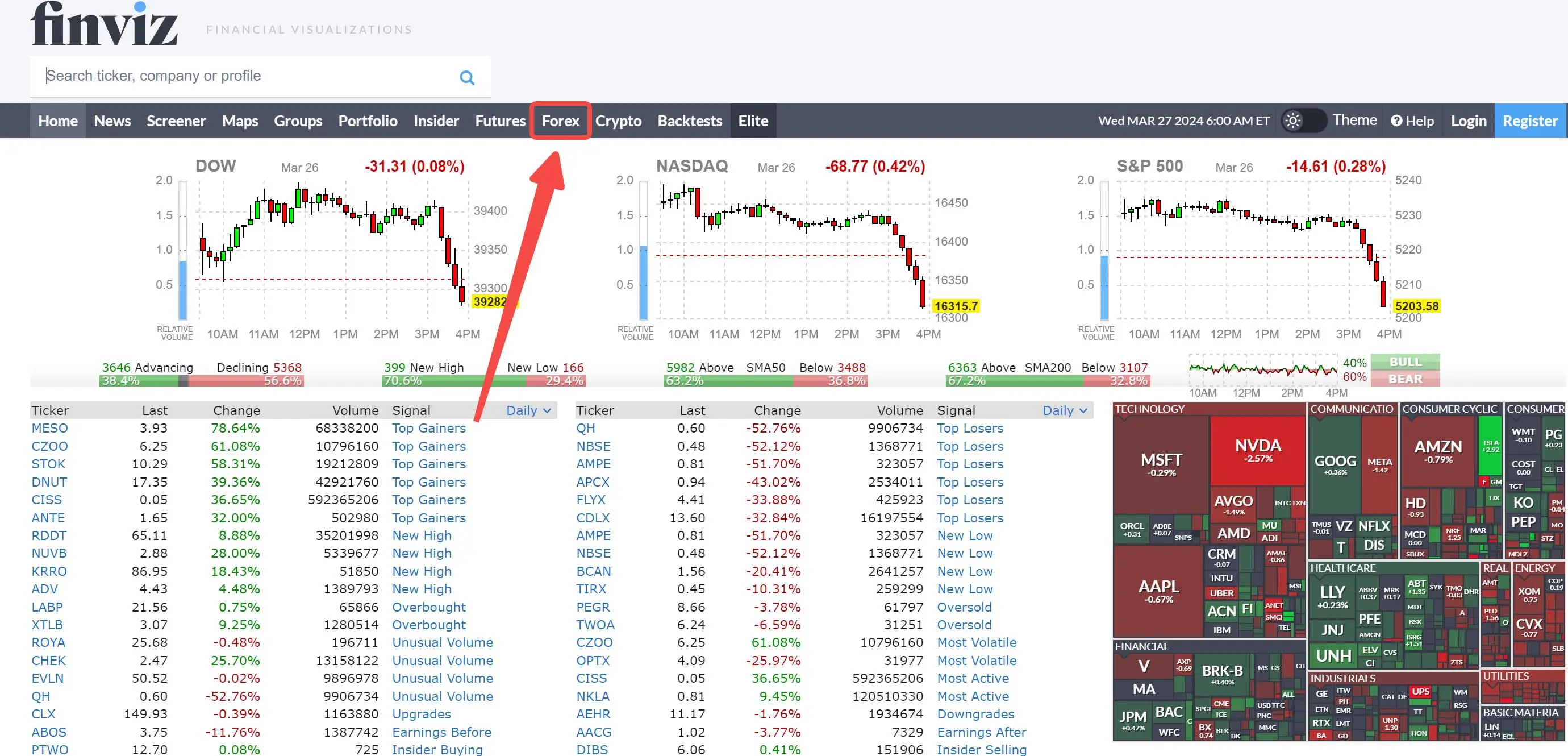Click Unusual Volume signal for ROYA
Screen dimensions: 1568x756
click(443, 643)
